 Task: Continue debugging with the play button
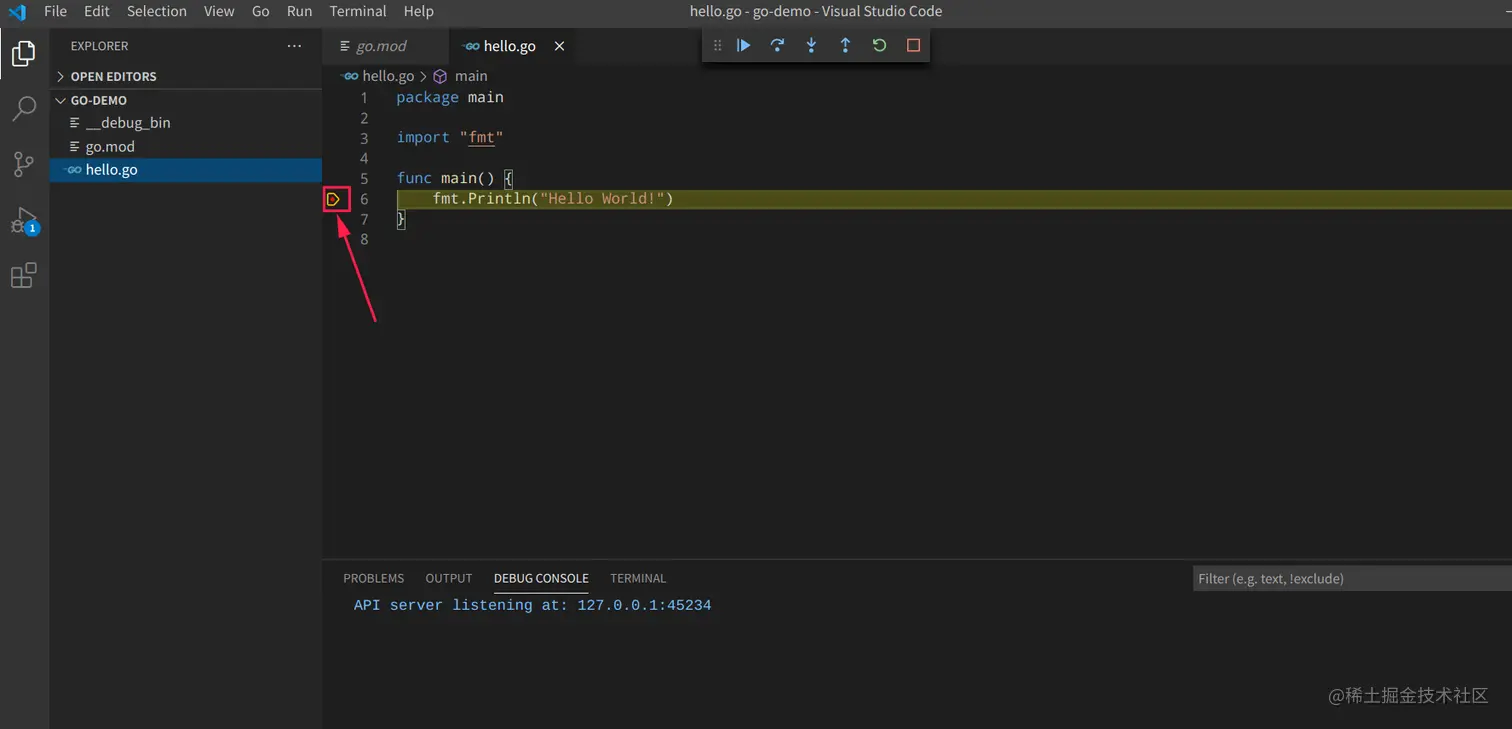(744, 45)
